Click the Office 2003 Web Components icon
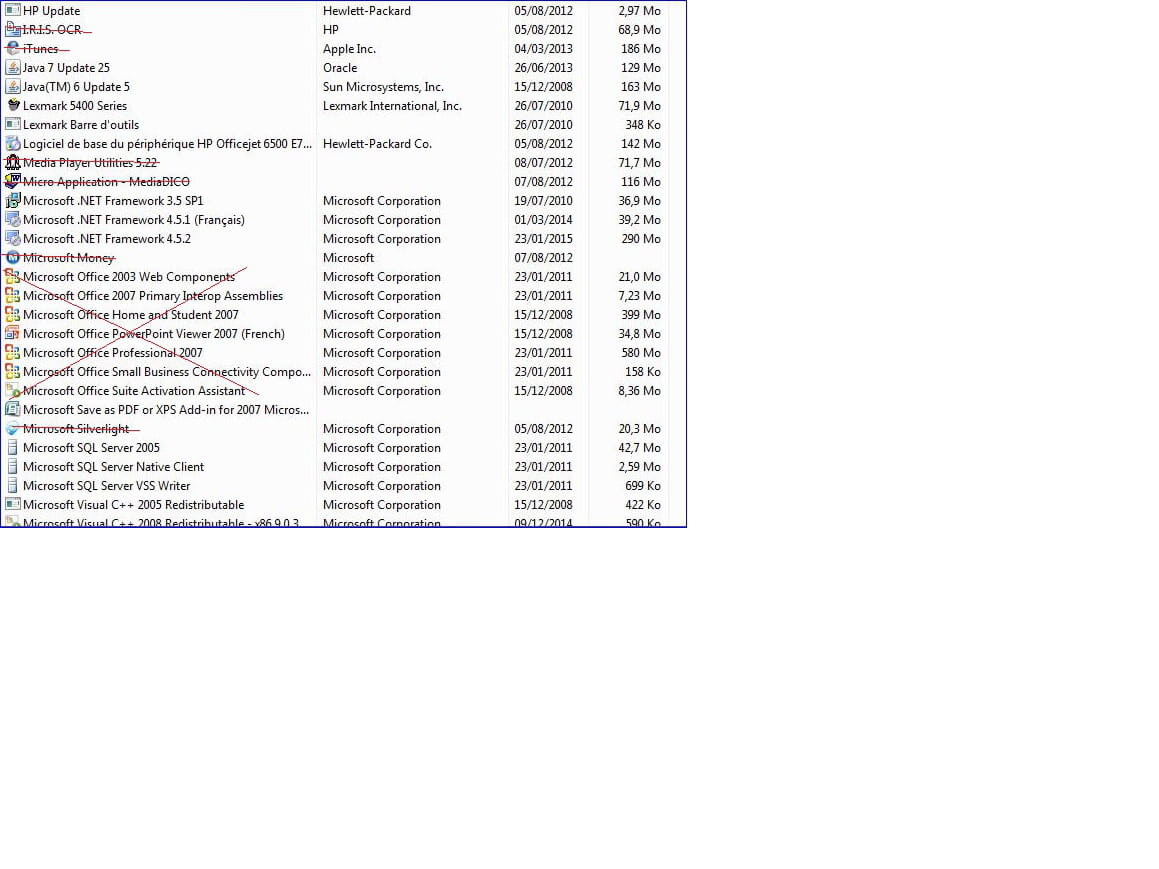The image size is (1159, 869). [13, 276]
